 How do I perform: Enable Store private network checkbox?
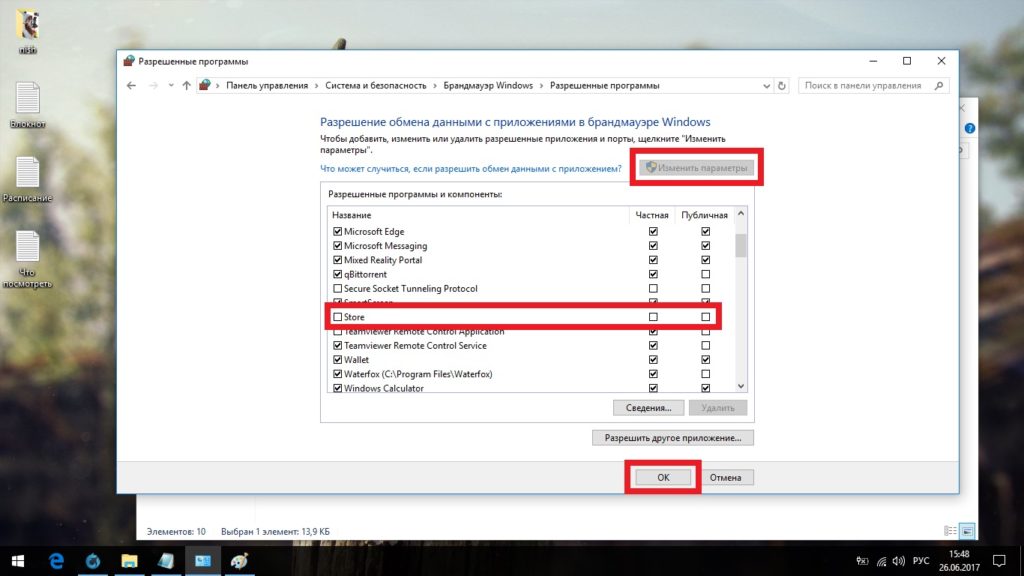(653, 317)
